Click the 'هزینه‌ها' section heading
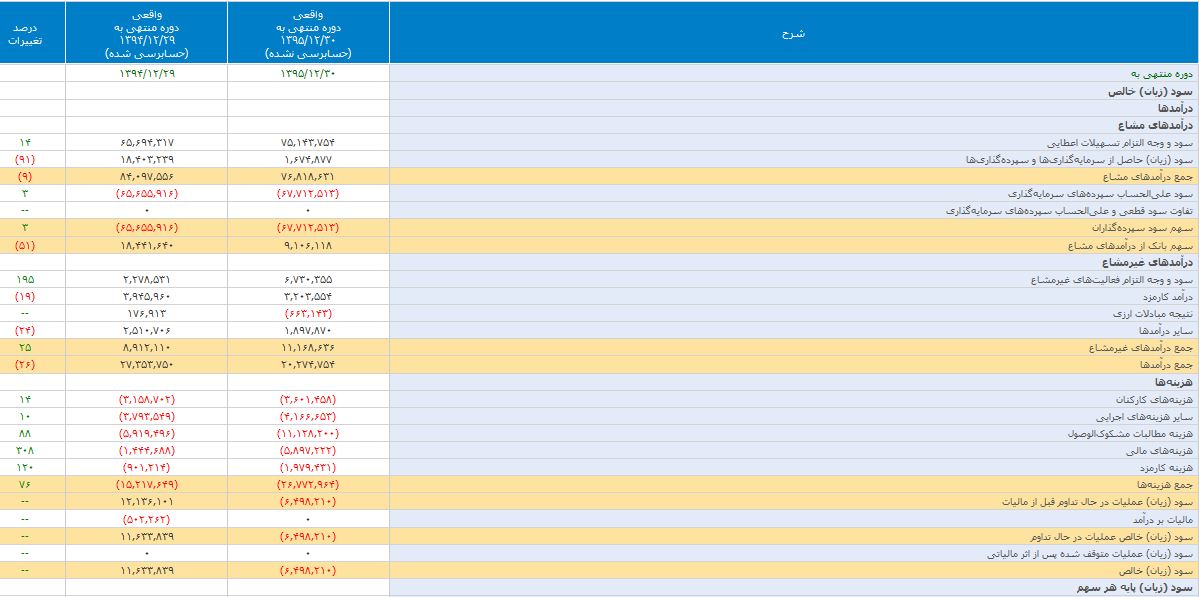This screenshot has width=1199, height=597. coord(1176,382)
